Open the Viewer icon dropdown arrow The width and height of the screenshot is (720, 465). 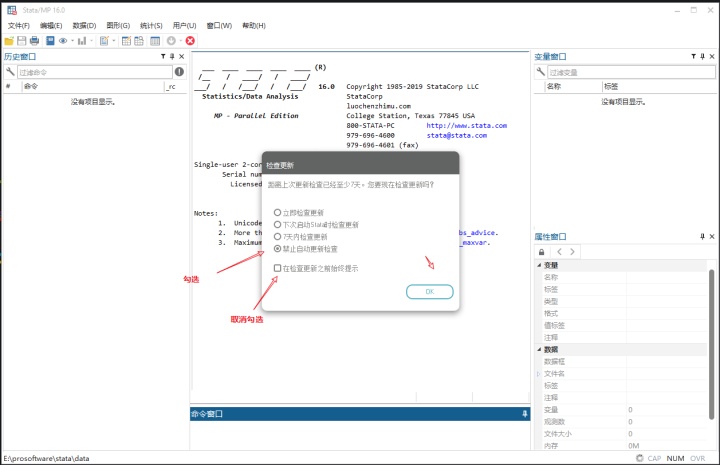[x=73, y=41]
